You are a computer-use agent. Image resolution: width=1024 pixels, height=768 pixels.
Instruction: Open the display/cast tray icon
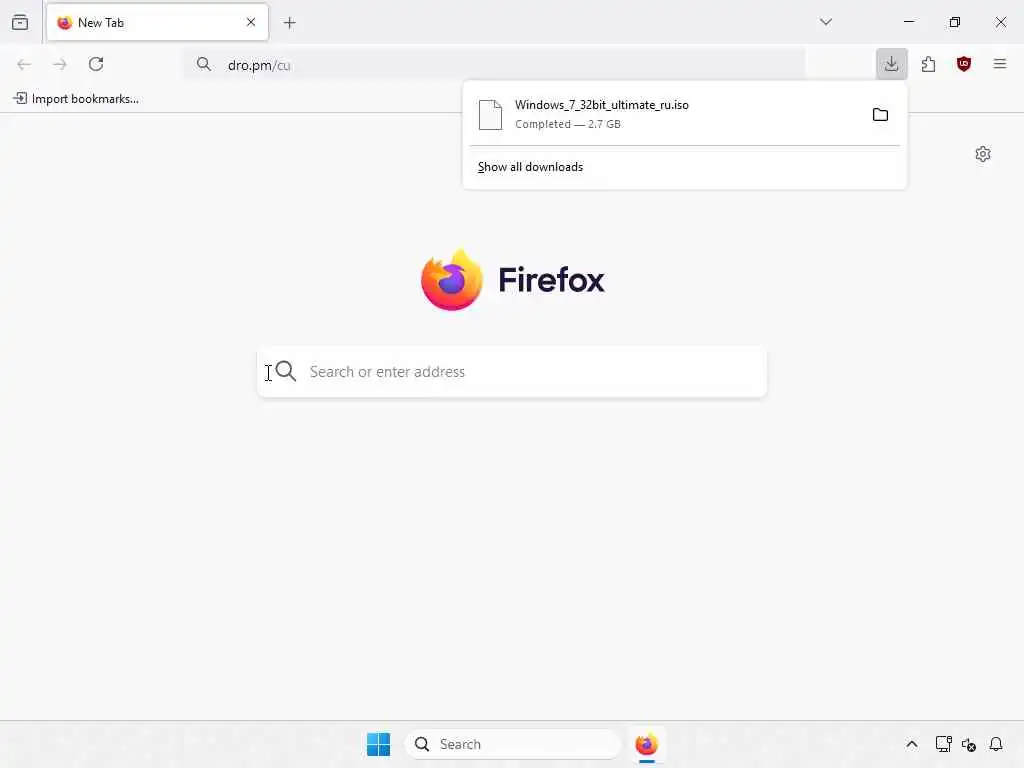pyautogui.click(x=943, y=744)
